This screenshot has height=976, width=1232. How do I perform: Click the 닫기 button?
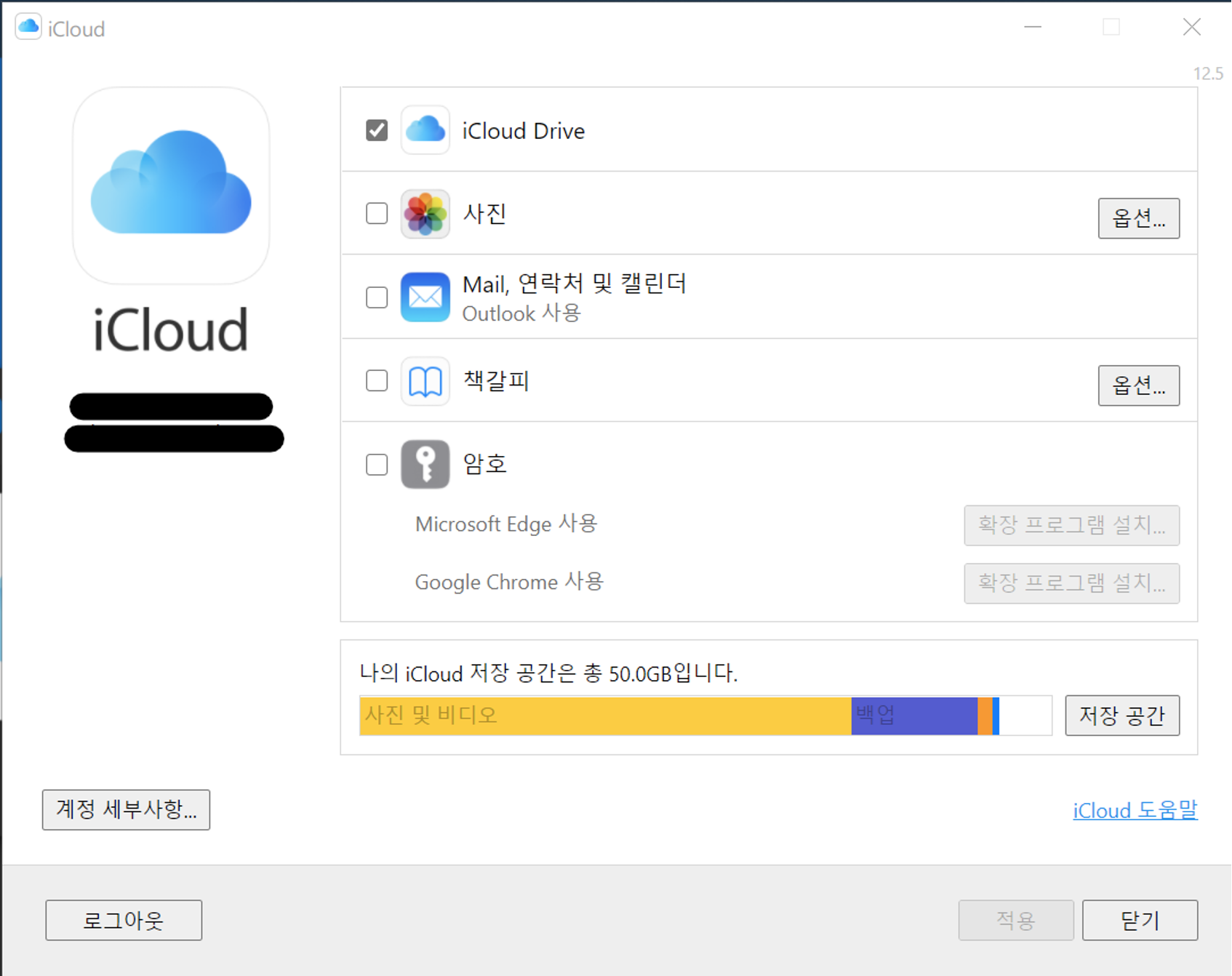click(1140, 920)
